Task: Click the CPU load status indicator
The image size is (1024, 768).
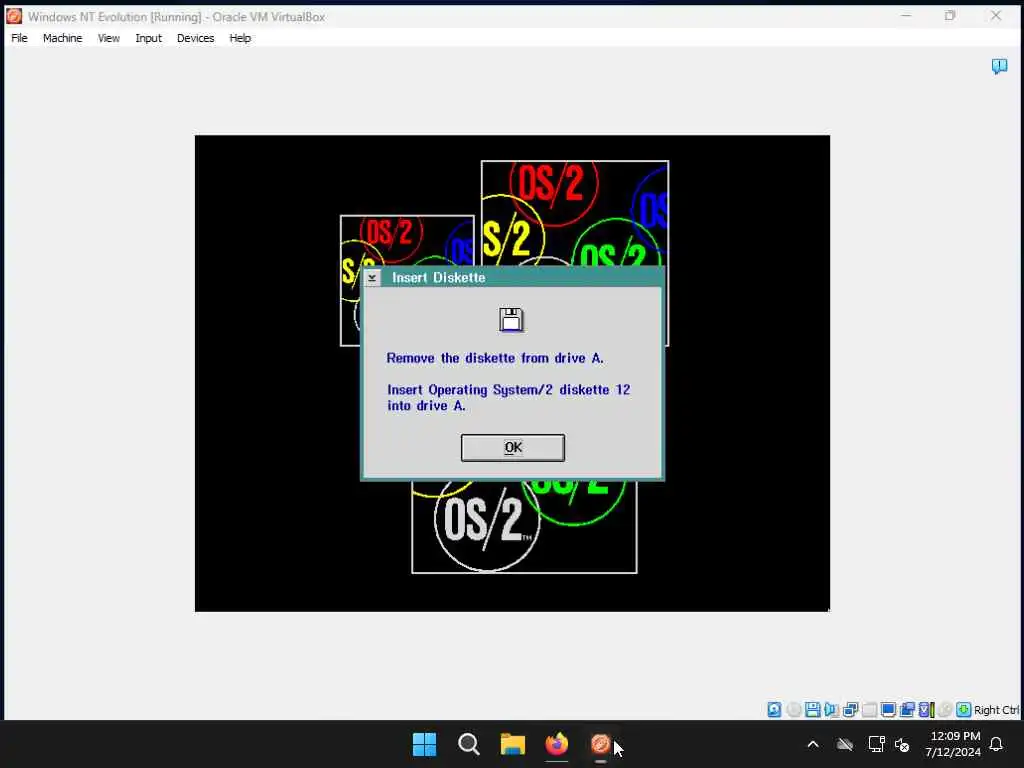Action: click(933, 709)
